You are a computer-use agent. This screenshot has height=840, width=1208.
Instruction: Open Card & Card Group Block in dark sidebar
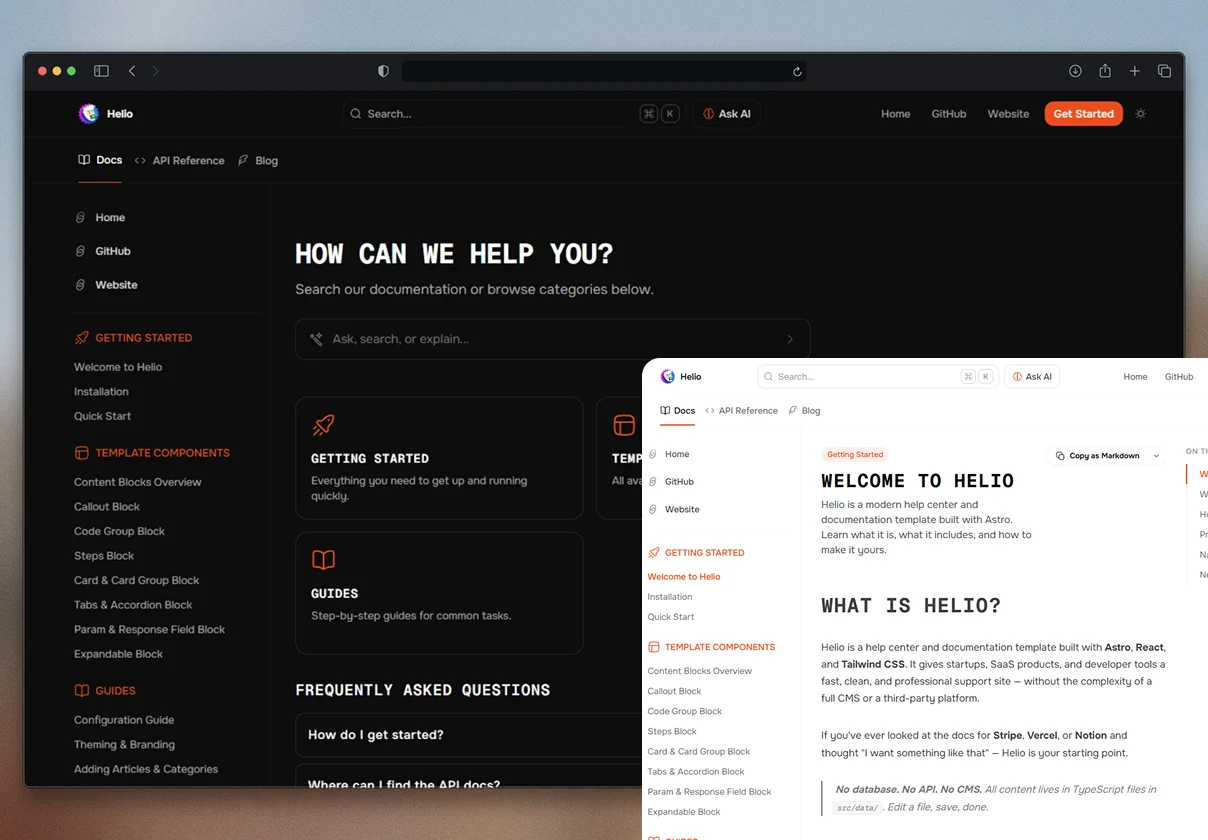(136, 580)
